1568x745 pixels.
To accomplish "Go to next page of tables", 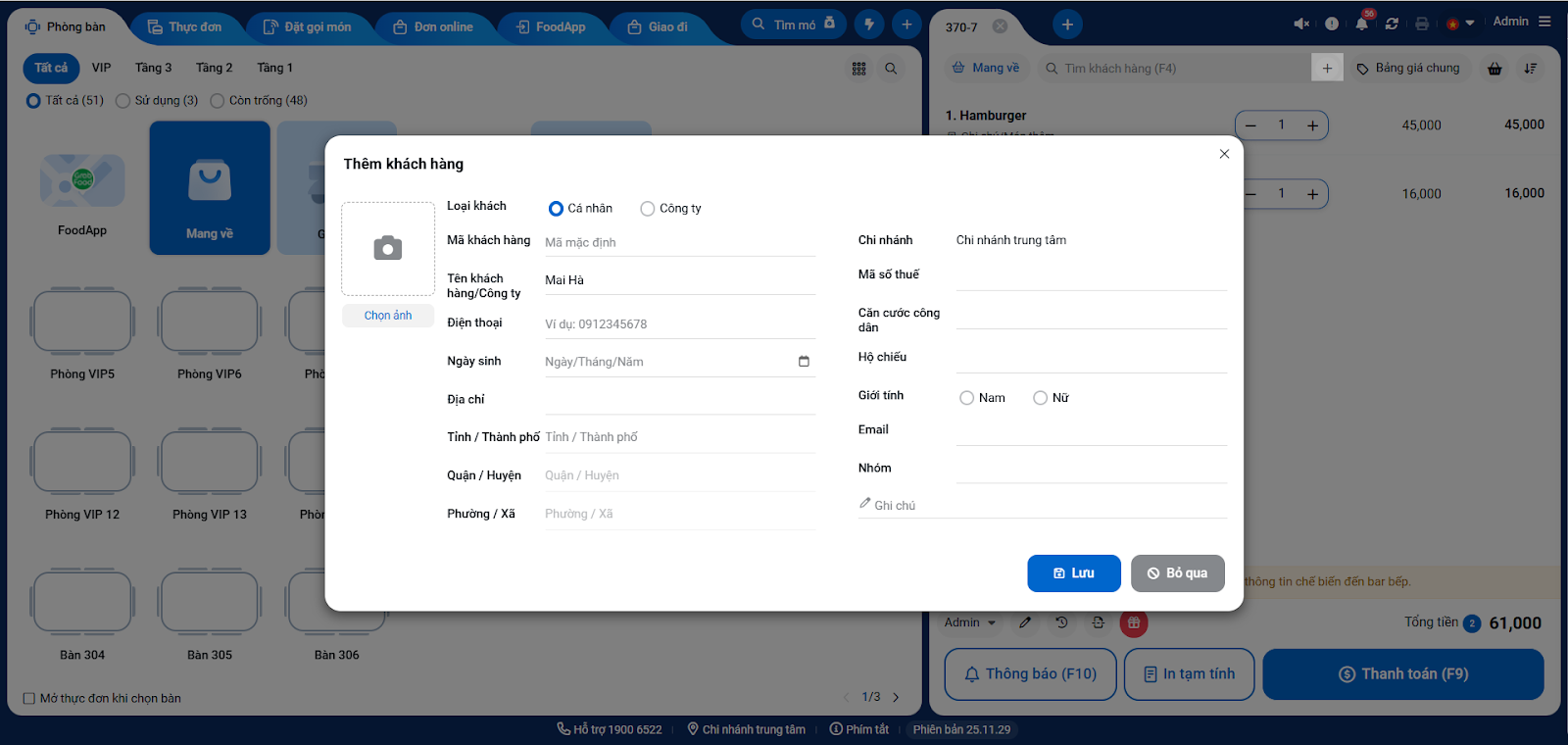I will tap(896, 697).
